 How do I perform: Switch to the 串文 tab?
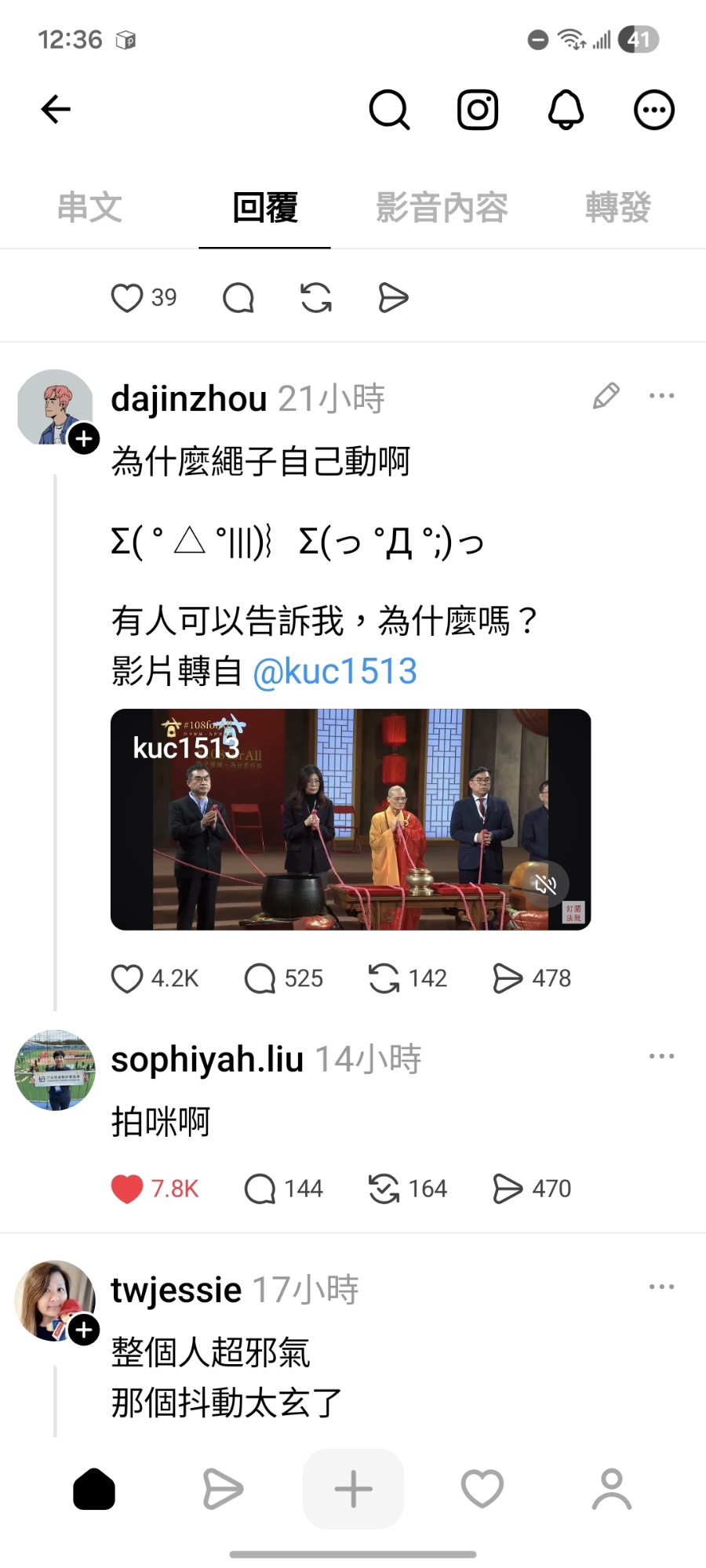[x=89, y=208]
